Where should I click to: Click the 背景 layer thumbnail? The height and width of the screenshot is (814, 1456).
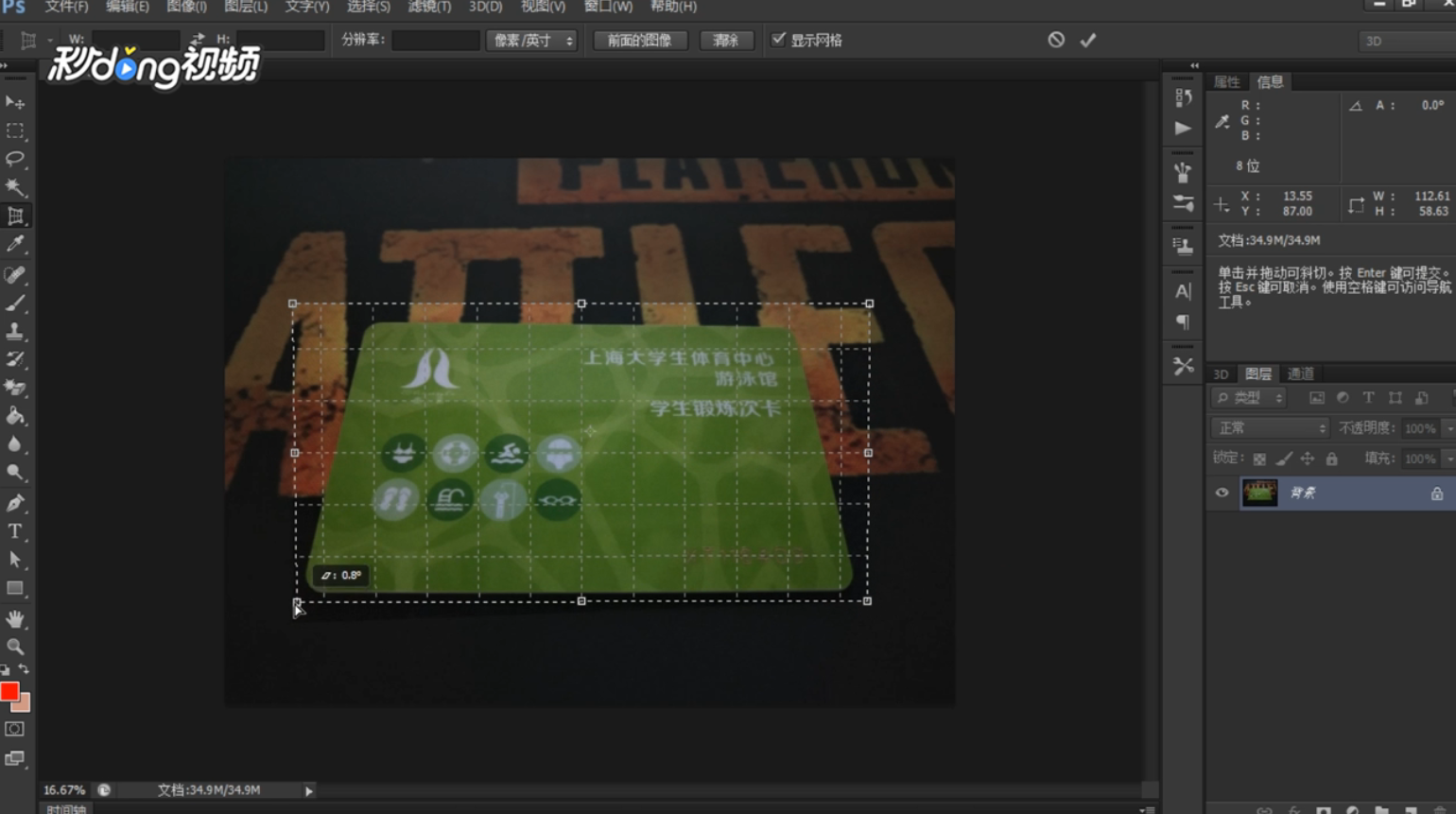[1259, 493]
